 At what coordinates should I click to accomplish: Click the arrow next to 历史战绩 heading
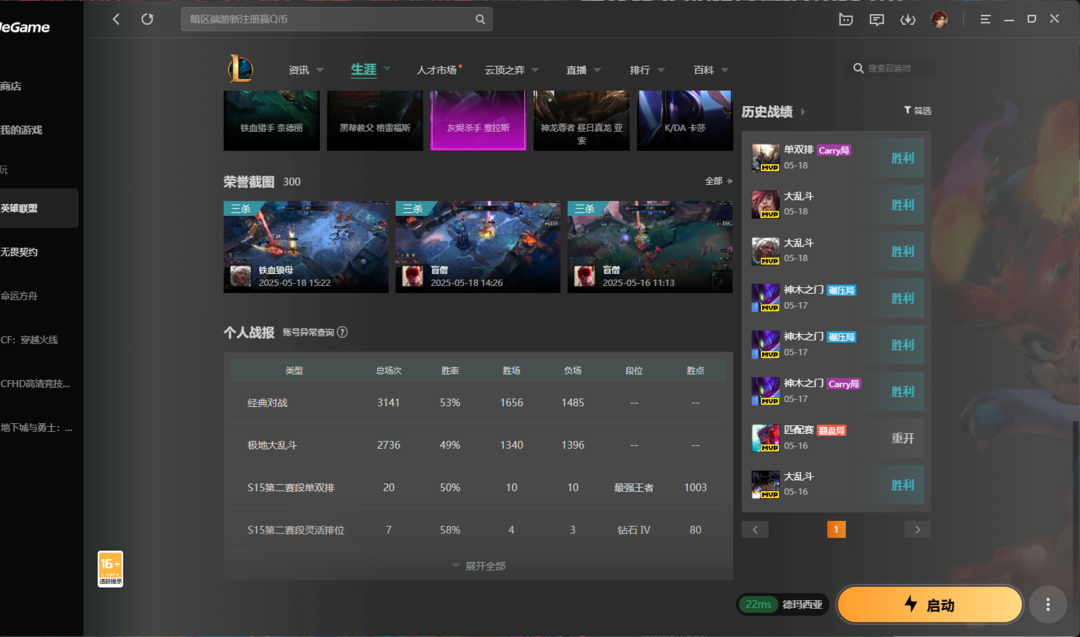tap(803, 112)
